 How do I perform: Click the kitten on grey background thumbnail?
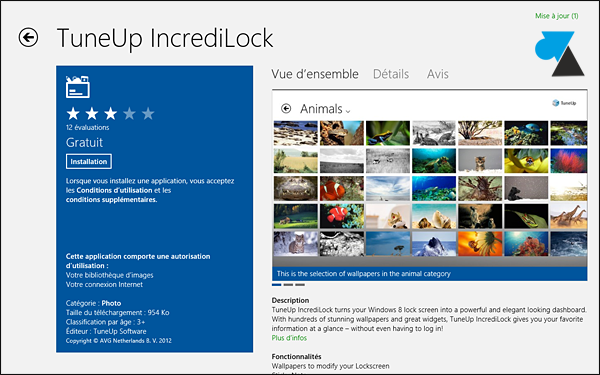click(480, 161)
